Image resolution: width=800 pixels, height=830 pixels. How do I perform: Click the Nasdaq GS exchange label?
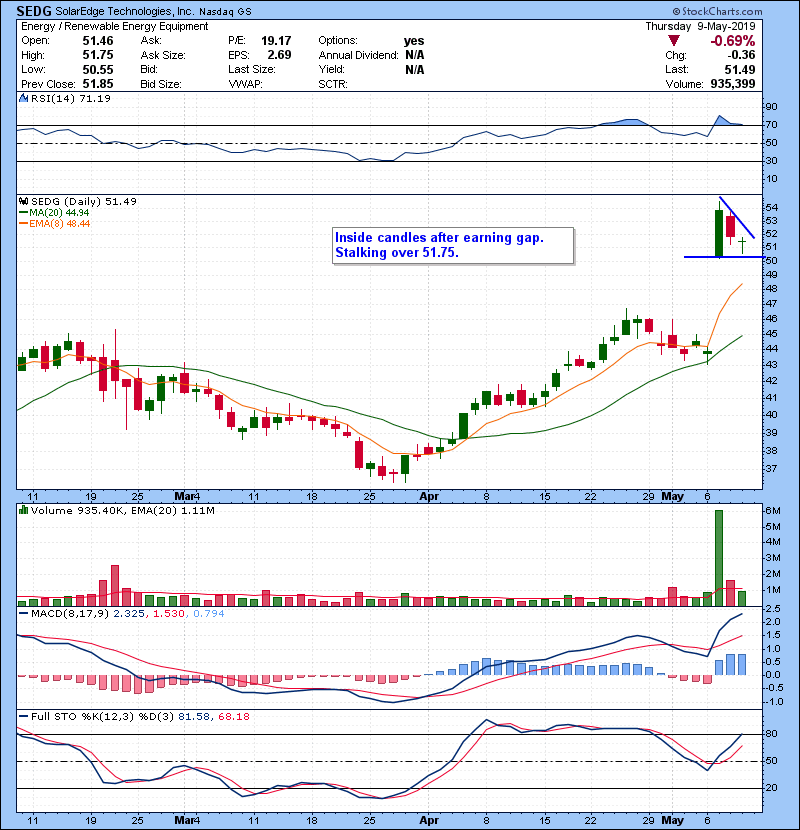pyautogui.click(x=225, y=12)
